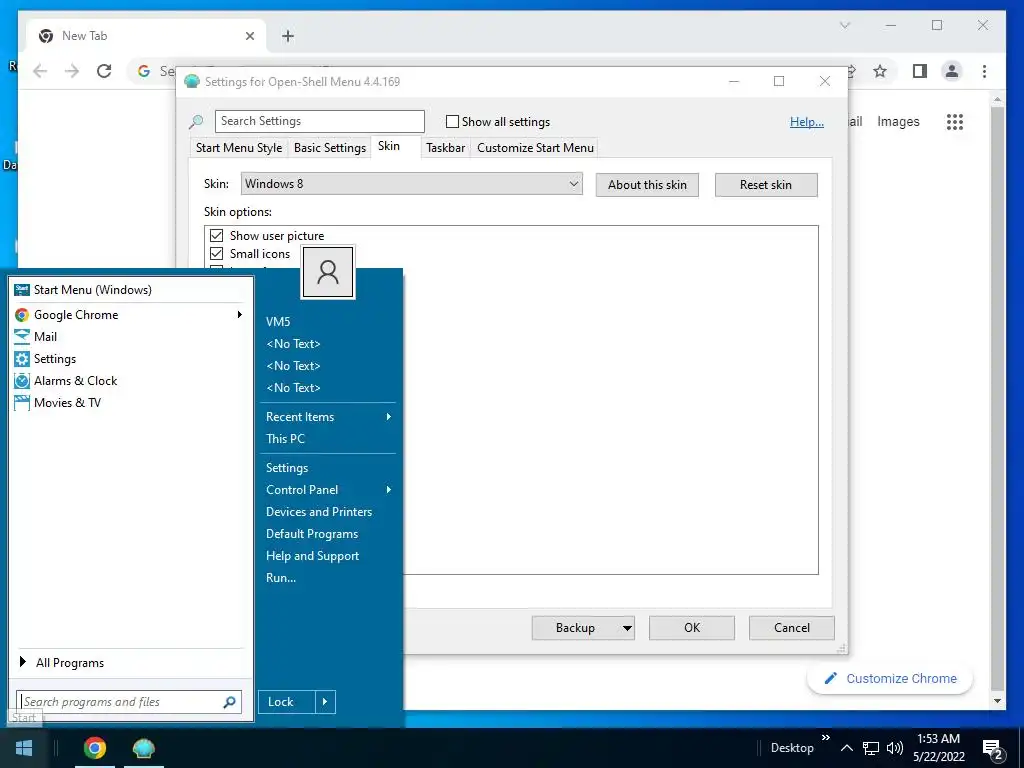Image resolution: width=1024 pixels, height=768 pixels.
Task: Switch to the Start Menu Style tab
Action: click(239, 148)
